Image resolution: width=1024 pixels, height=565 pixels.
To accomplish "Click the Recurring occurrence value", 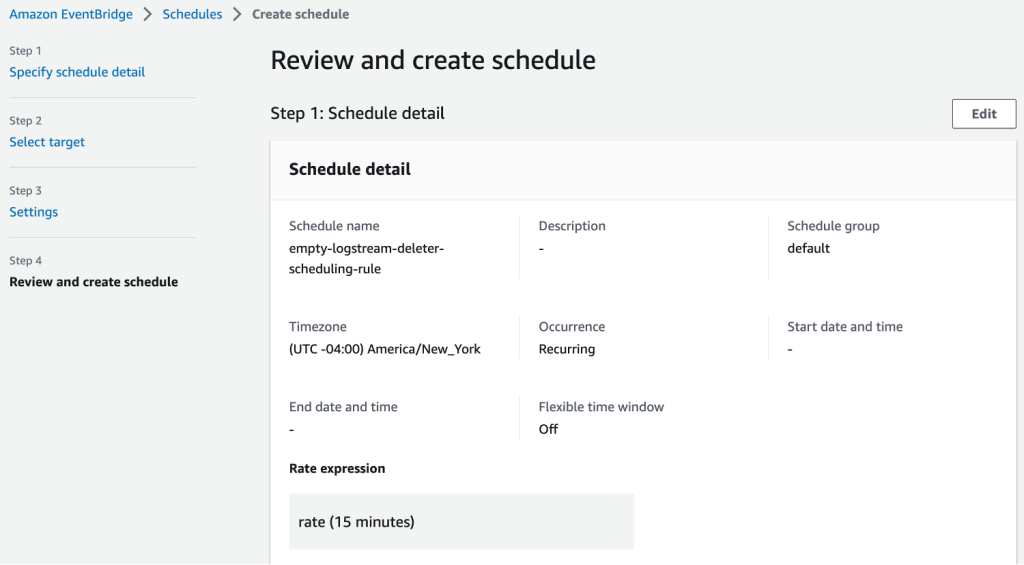I will pyautogui.click(x=567, y=349).
